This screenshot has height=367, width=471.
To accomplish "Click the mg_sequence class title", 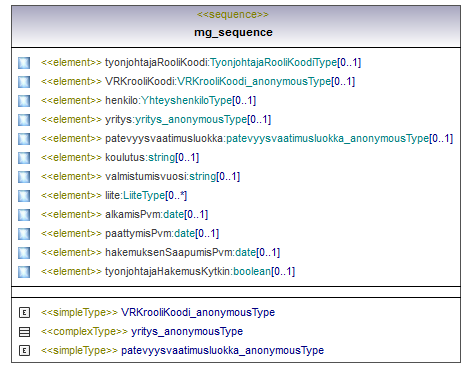I will (233, 32).
